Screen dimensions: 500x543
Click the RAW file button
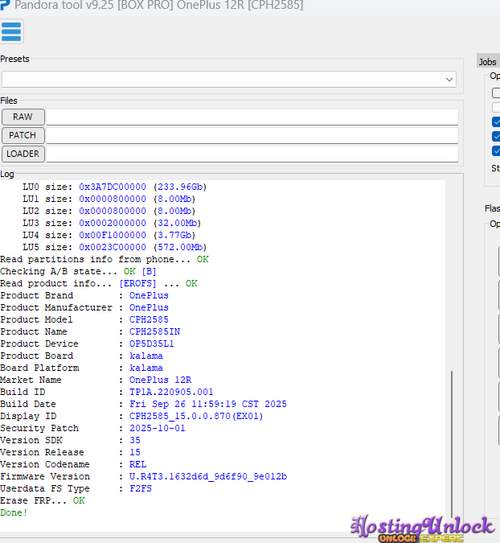[x=23, y=117]
